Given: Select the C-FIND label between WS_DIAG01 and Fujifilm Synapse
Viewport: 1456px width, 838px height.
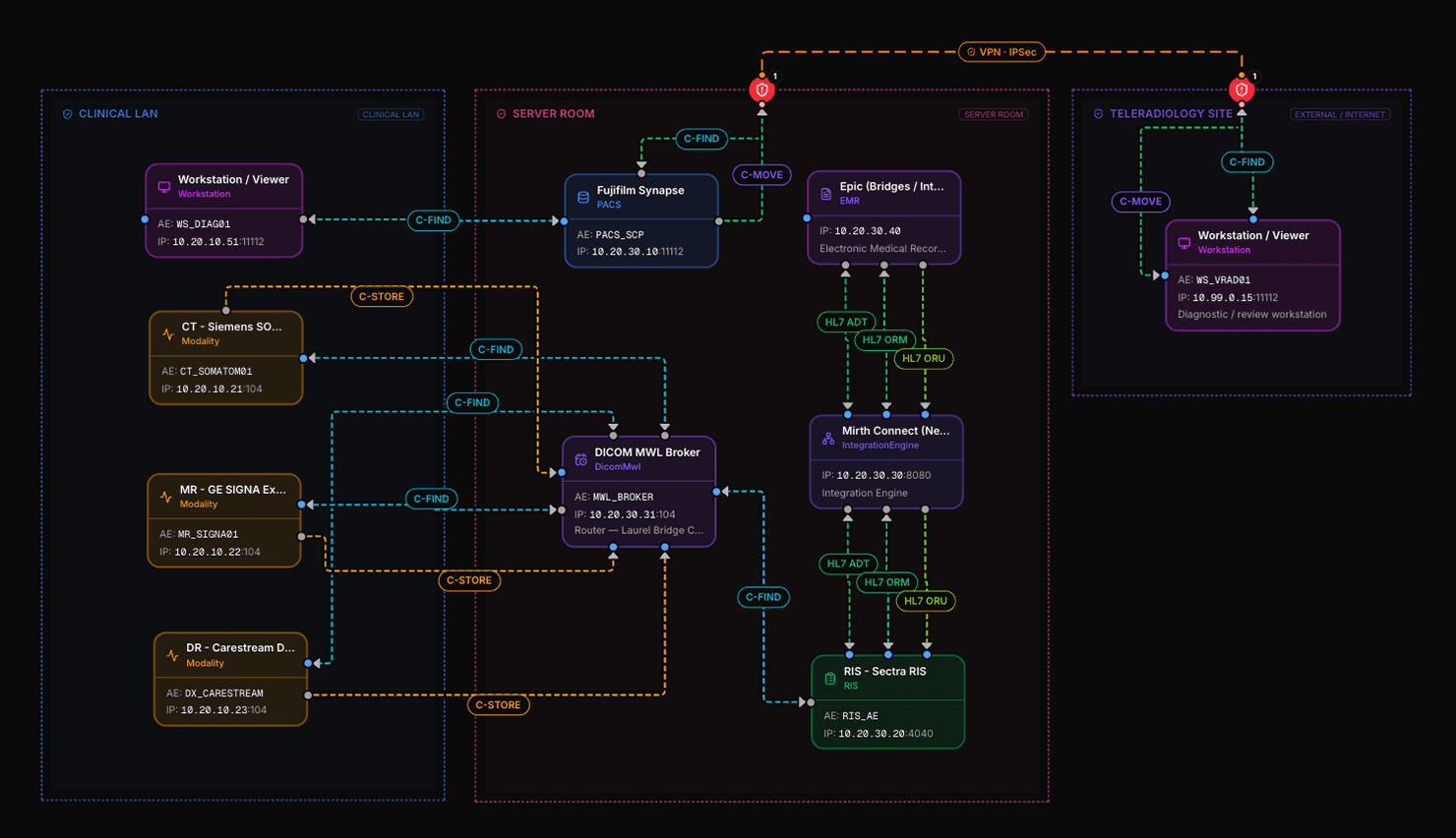Looking at the screenshot, I should coord(433,220).
